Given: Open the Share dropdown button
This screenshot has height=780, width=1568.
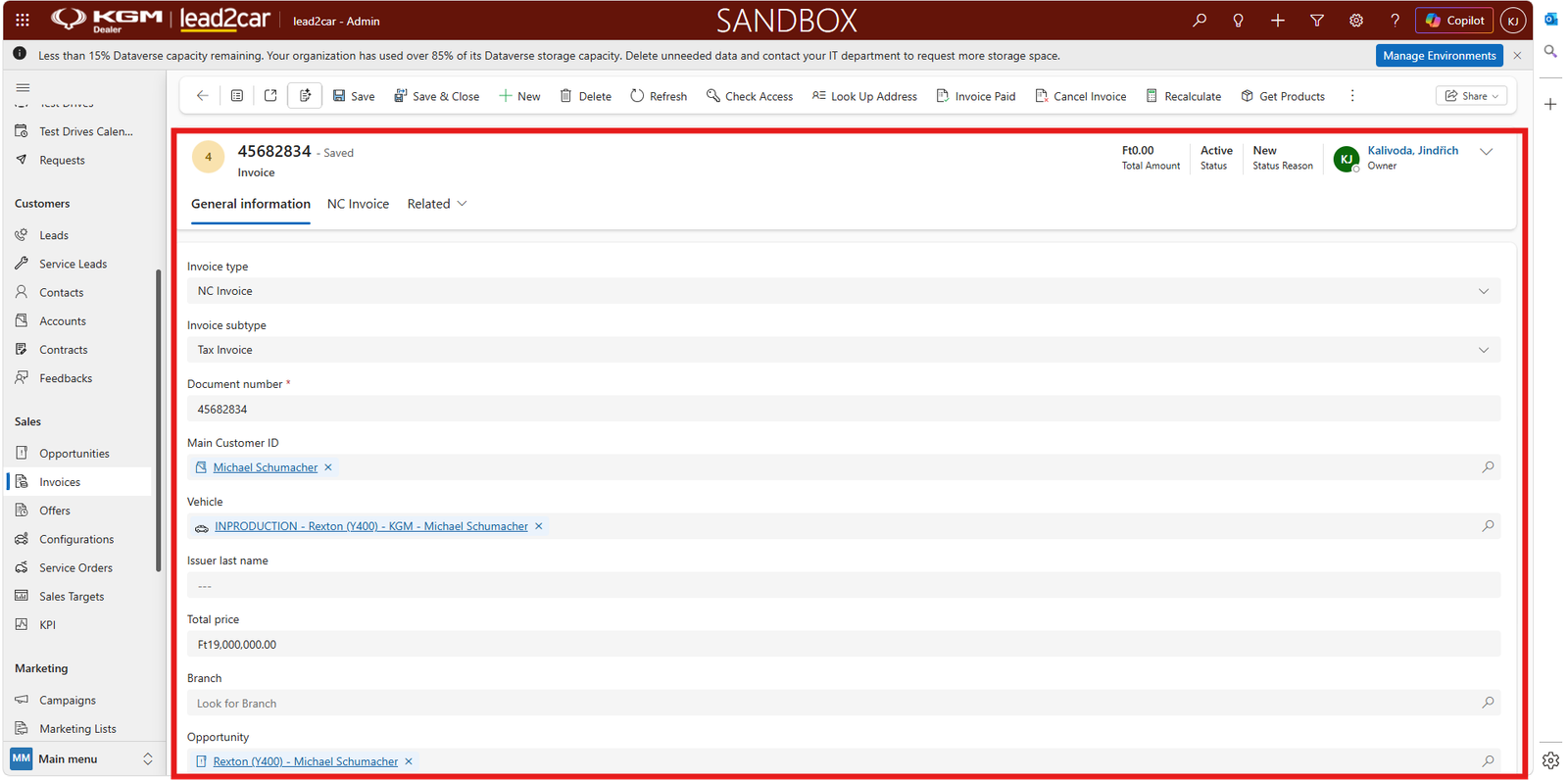Looking at the screenshot, I should point(1471,96).
